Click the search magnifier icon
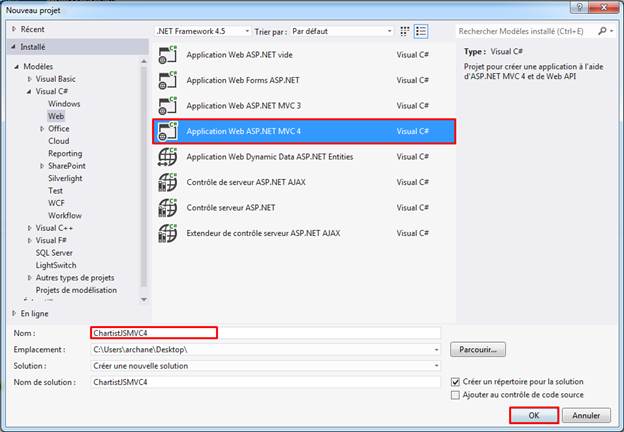 click(602, 31)
